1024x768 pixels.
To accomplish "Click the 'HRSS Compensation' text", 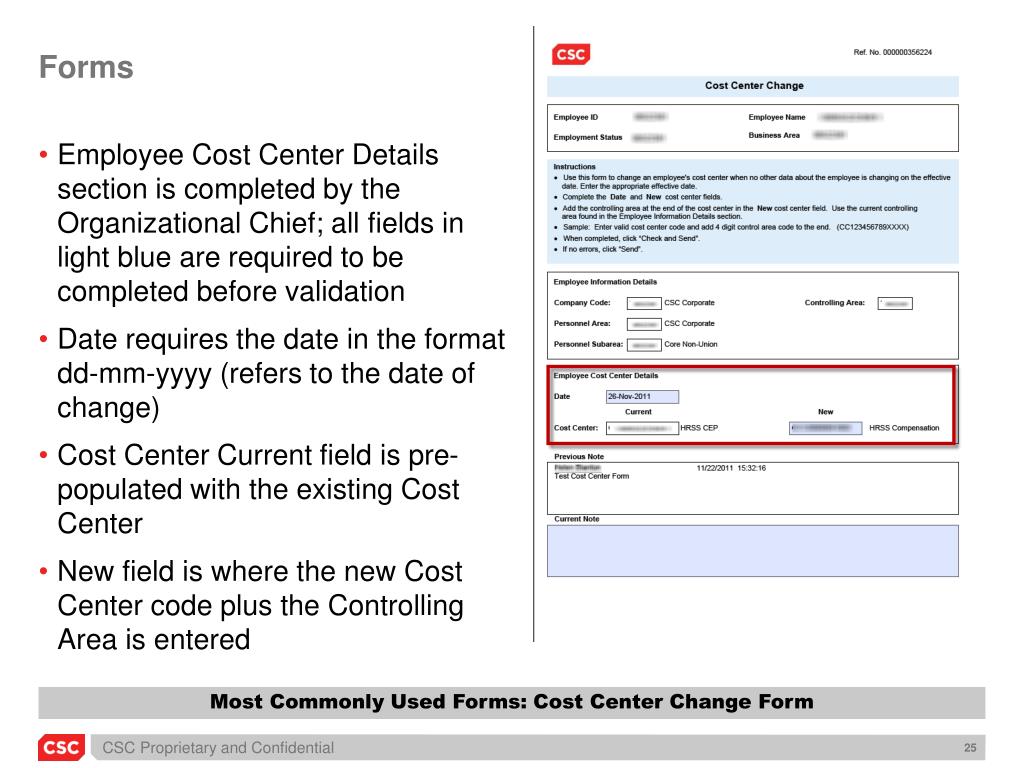I will [904, 428].
